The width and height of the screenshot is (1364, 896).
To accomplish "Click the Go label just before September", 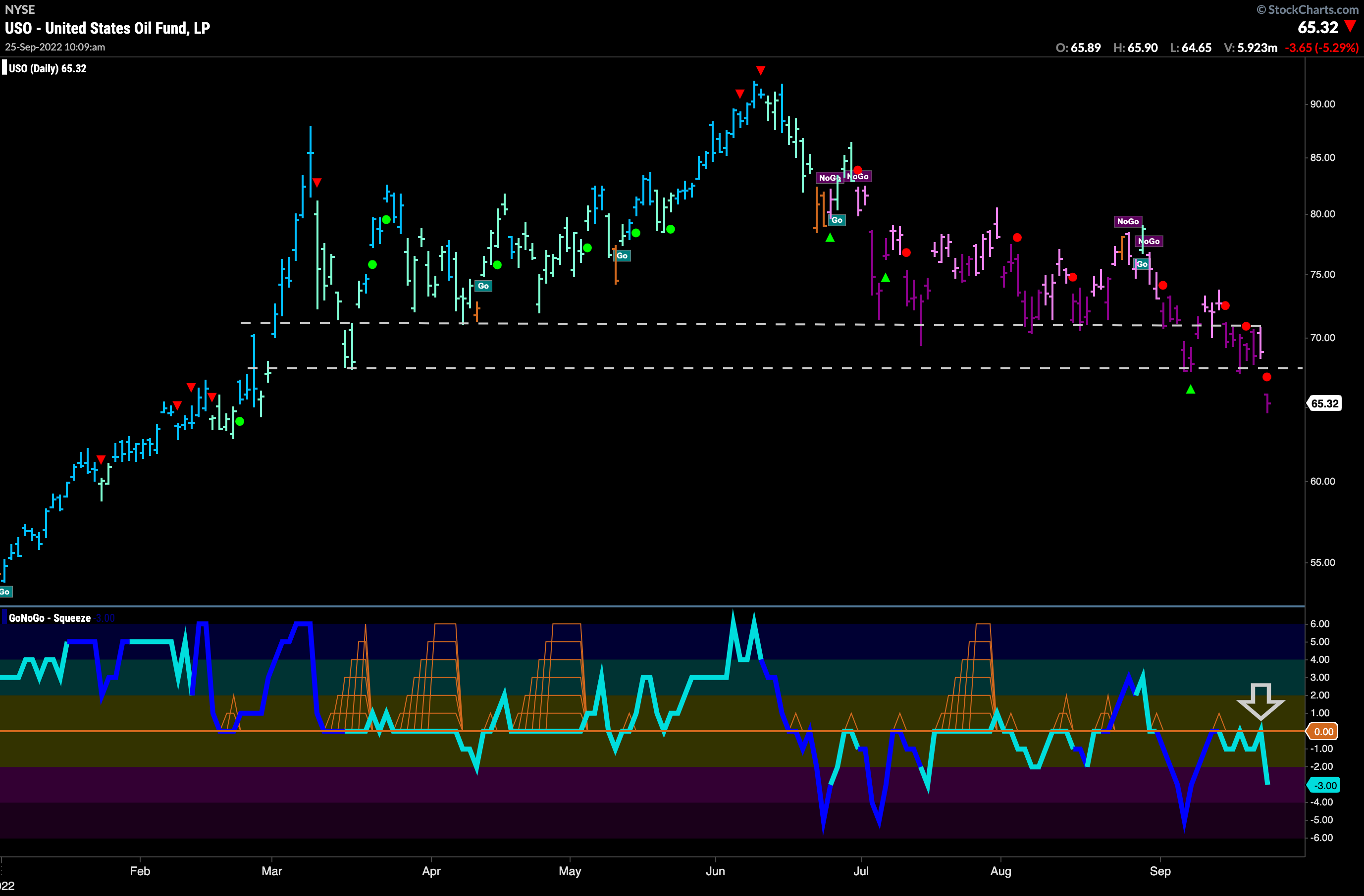I will (x=1142, y=264).
